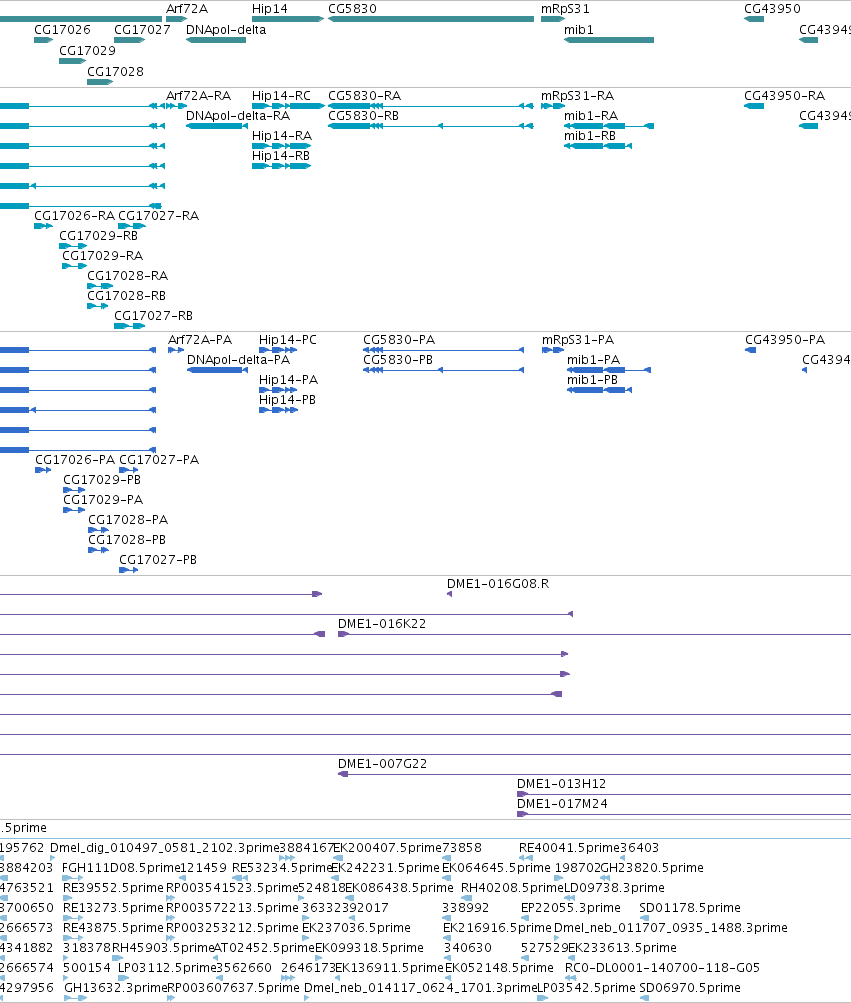
Task: Select the CG43950-PA protein label
Action: click(x=785, y=340)
